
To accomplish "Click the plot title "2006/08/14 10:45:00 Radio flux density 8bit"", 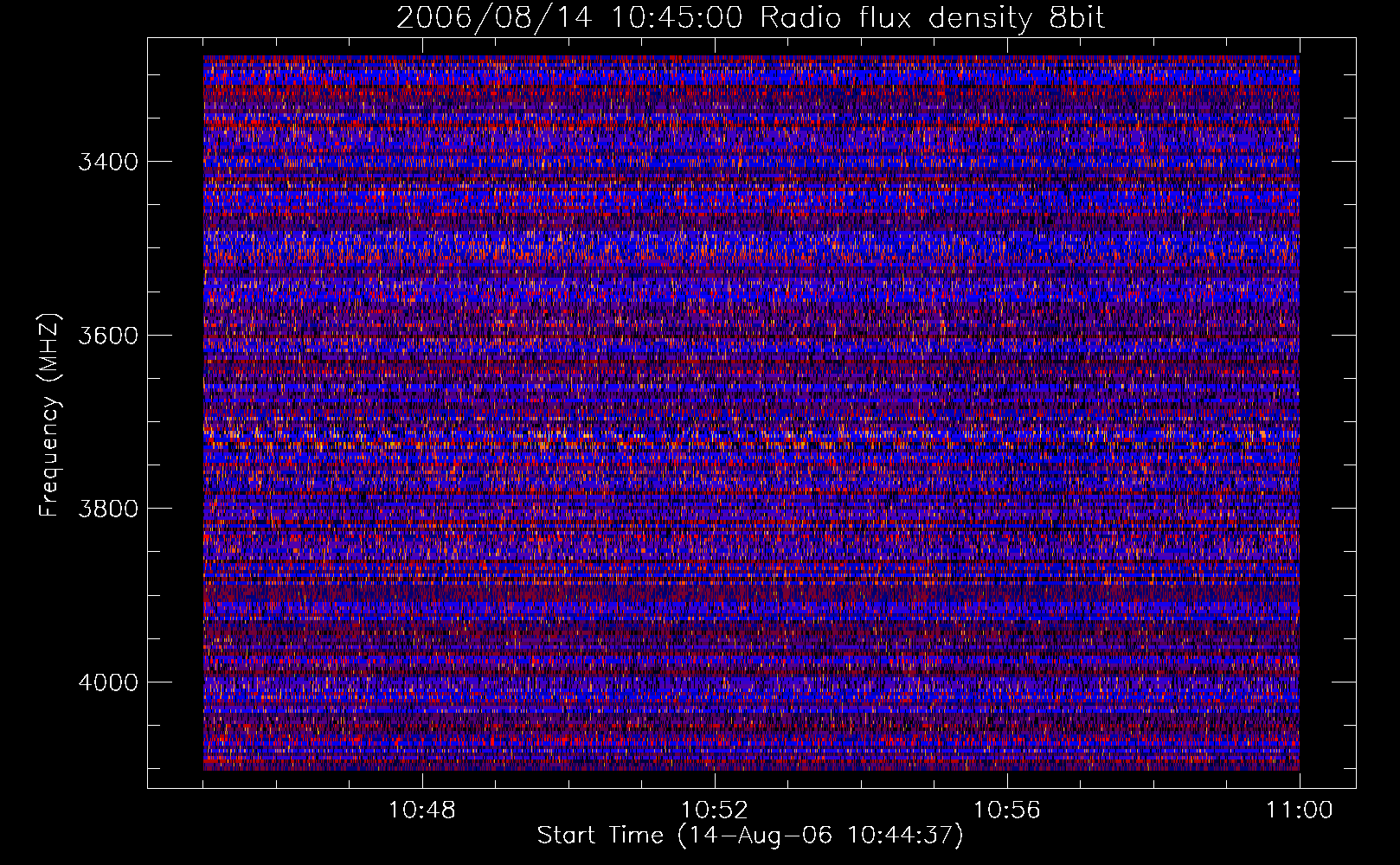I will click(751, 18).
